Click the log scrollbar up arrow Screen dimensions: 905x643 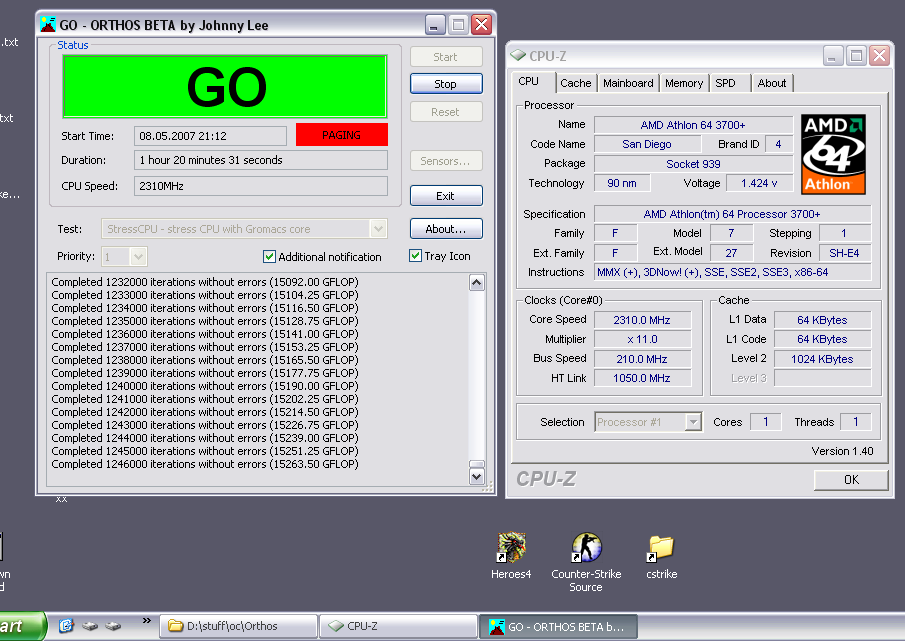(476, 282)
